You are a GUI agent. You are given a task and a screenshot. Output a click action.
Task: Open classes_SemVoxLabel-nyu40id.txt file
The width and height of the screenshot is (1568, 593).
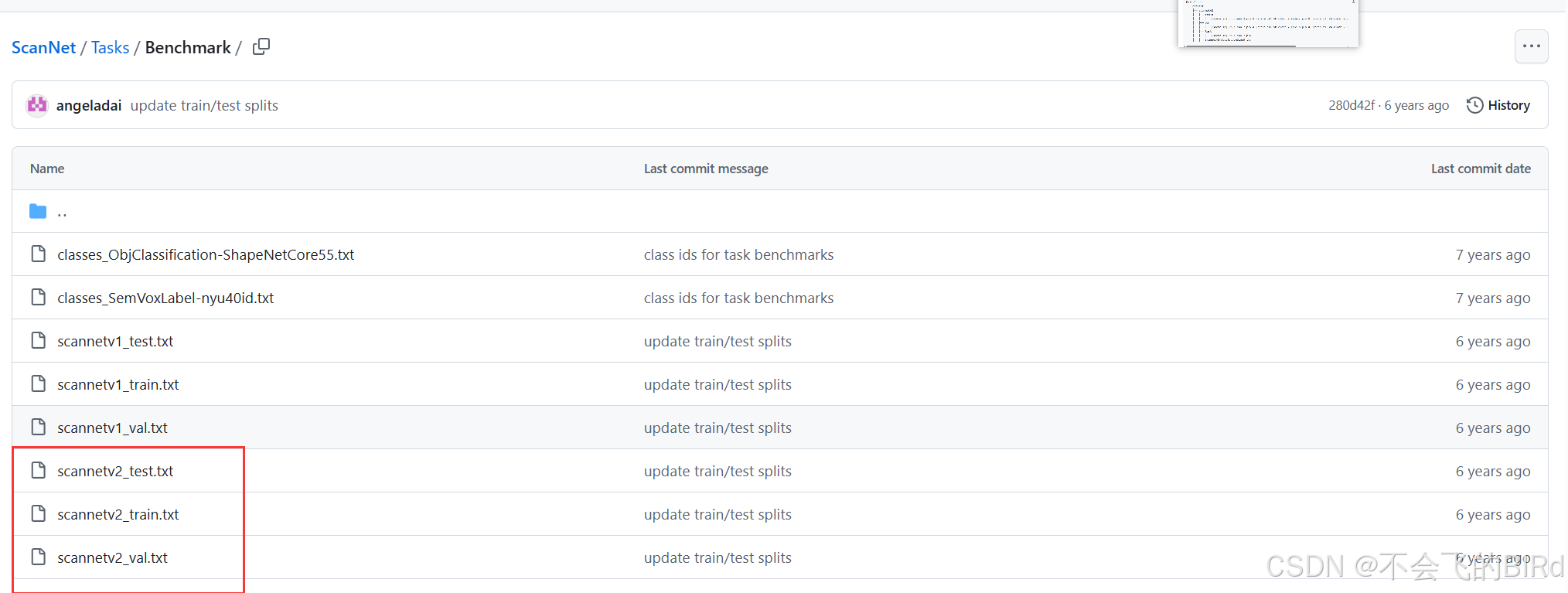[x=165, y=298]
